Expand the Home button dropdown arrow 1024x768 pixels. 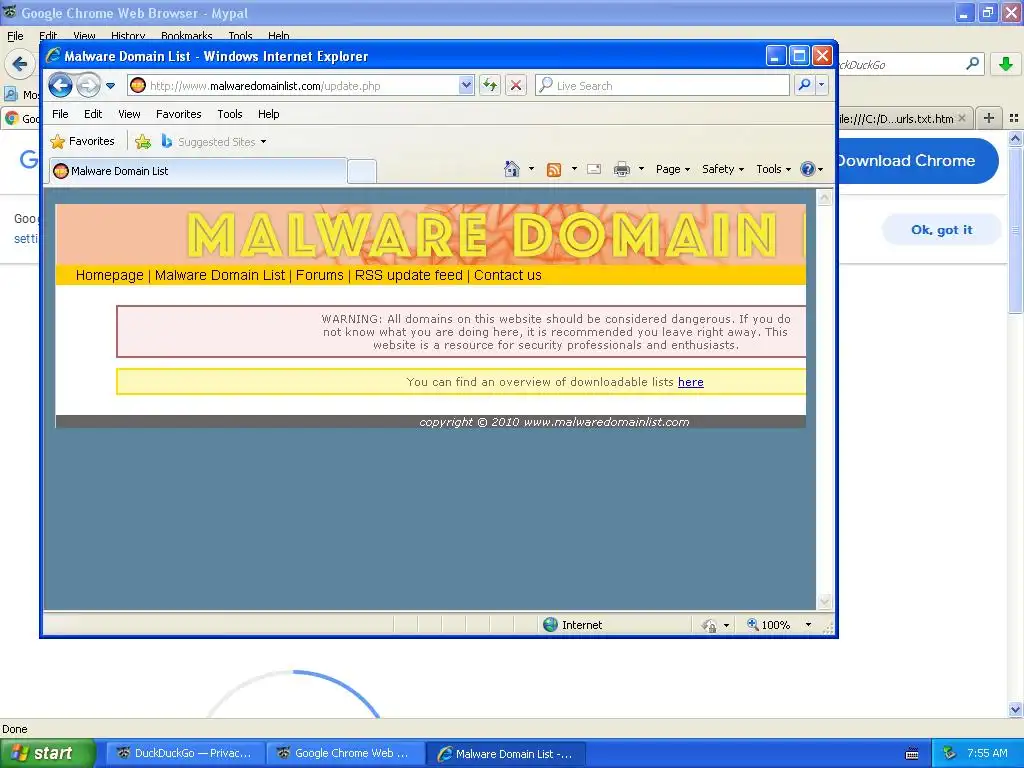531,169
